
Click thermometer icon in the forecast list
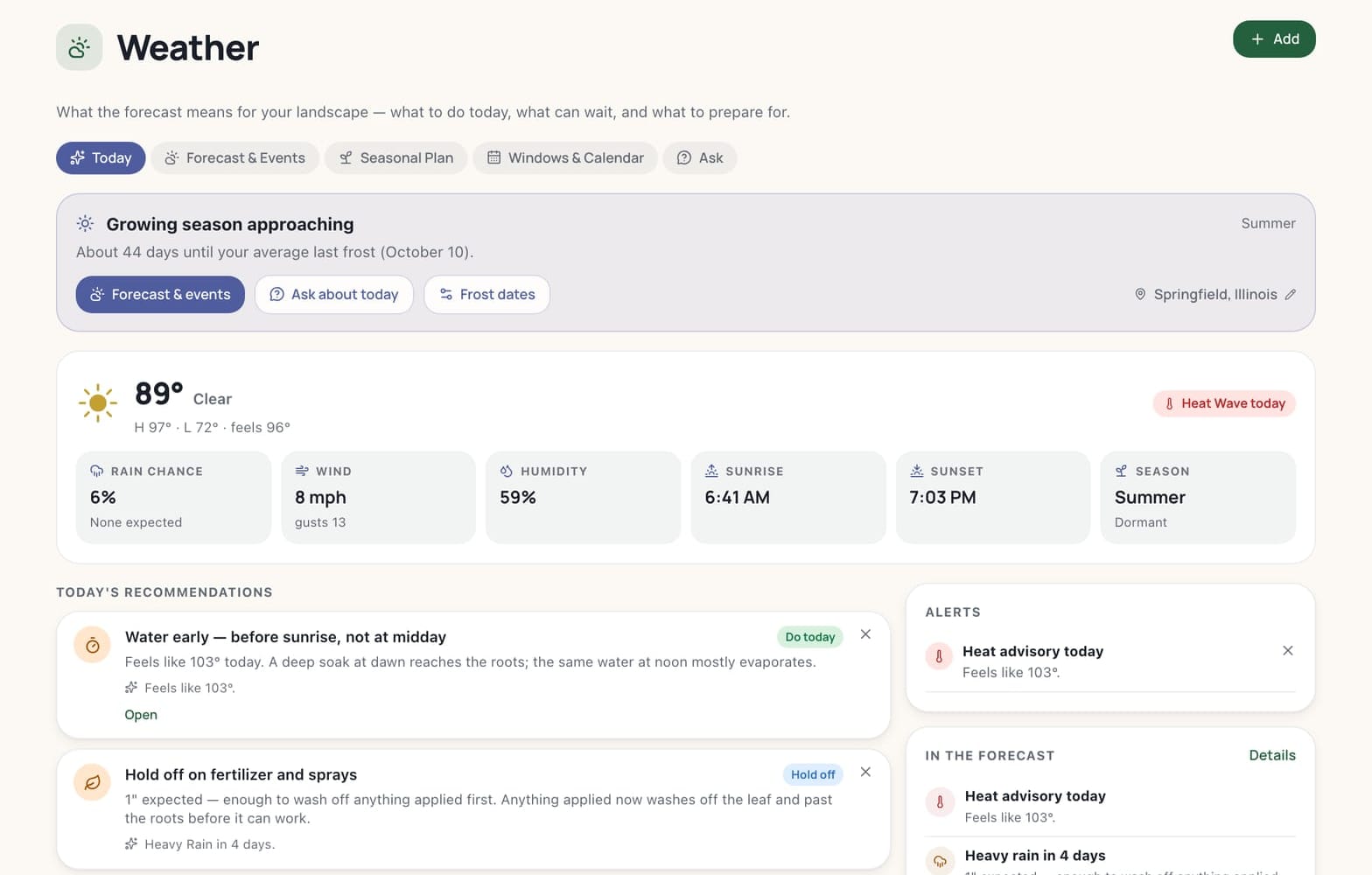pyautogui.click(x=940, y=801)
